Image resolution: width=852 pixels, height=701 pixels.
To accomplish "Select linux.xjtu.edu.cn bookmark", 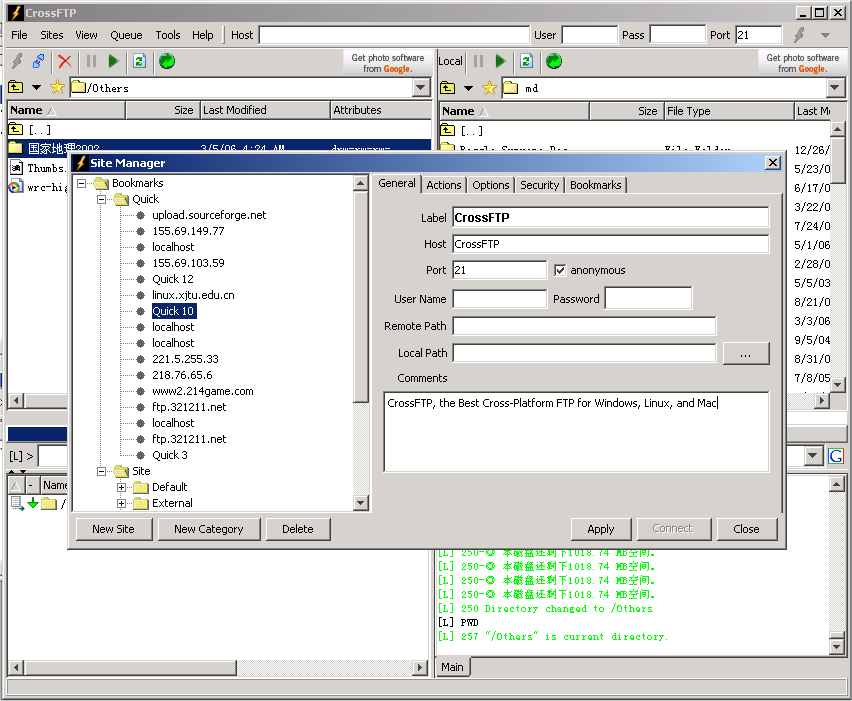I will pyautogui.click(x=193, y=295).
